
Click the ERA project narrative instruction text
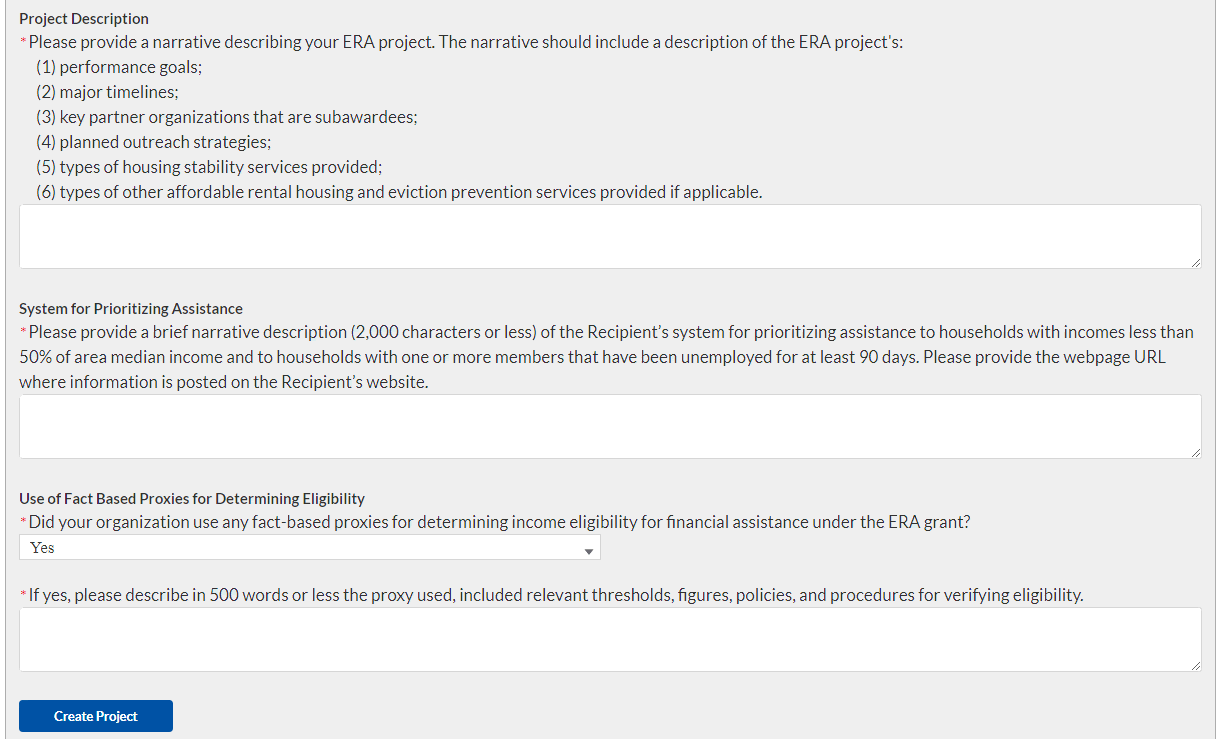(x=465, y=43)
